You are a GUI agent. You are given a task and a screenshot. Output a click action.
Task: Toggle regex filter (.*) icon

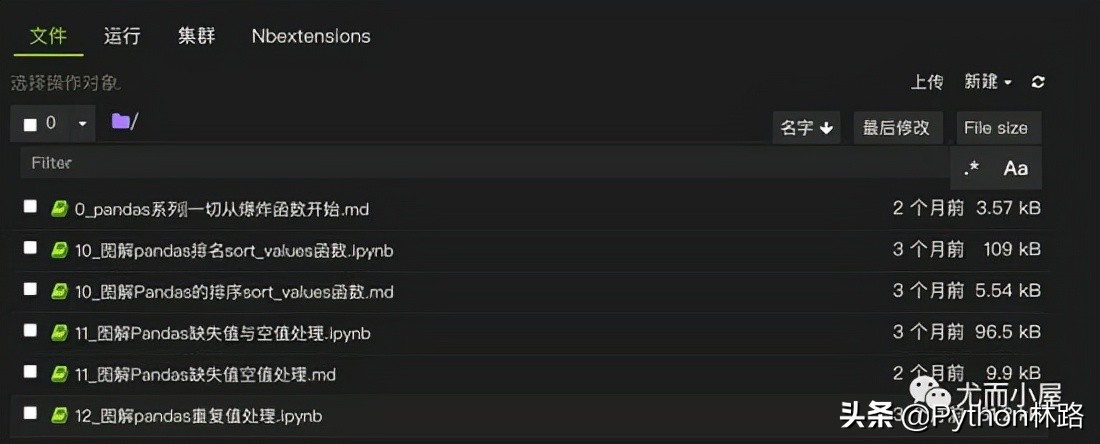(x=972, y=168)
